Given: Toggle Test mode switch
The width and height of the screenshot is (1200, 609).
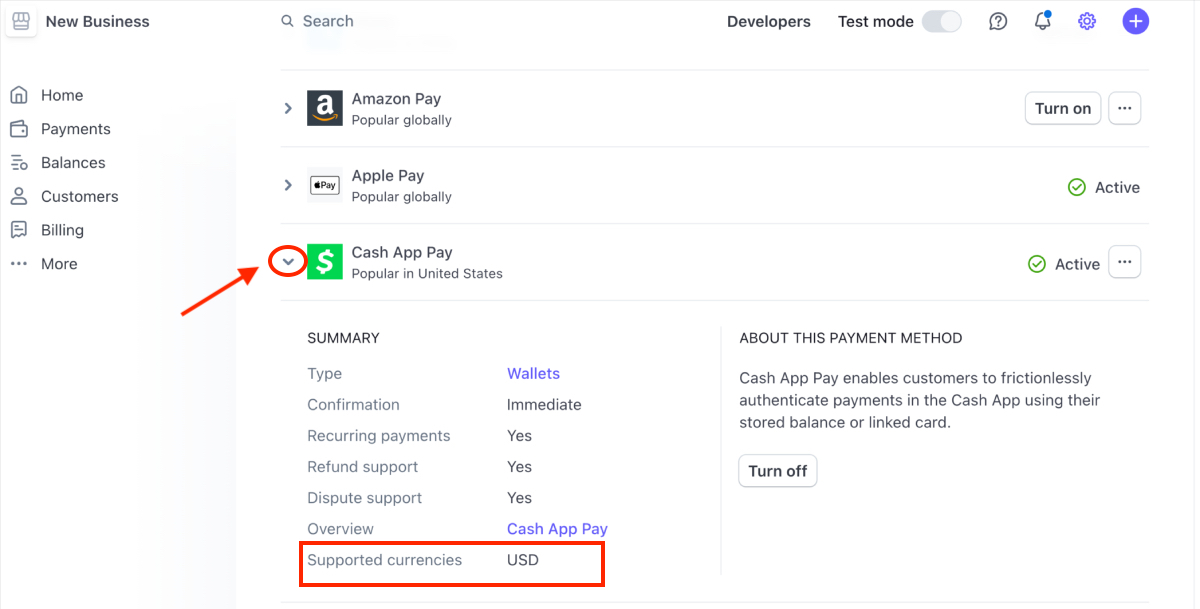Looking at the screenshot, I should click(x=941, y=21).
